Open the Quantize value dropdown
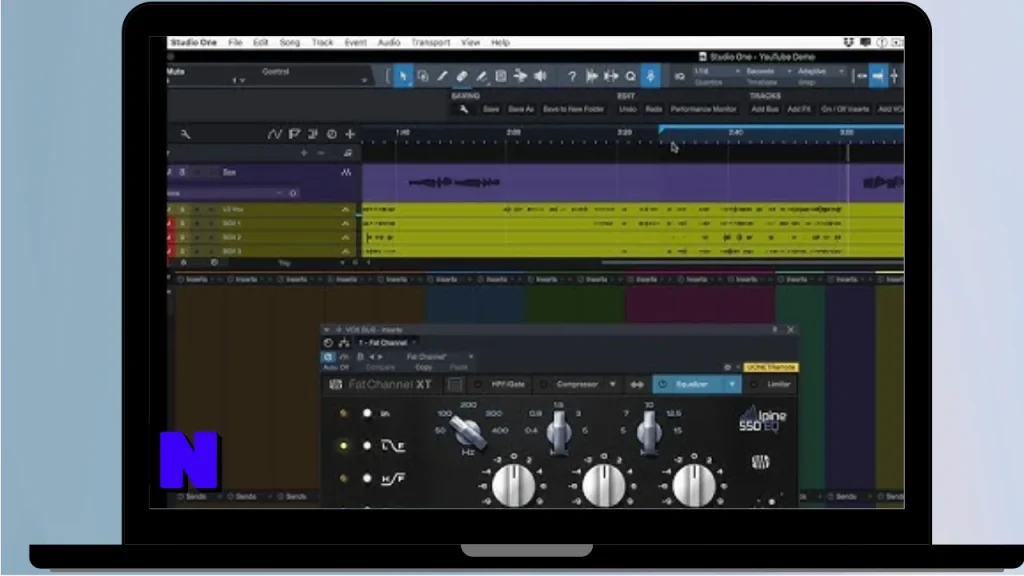 coord(717,71)
